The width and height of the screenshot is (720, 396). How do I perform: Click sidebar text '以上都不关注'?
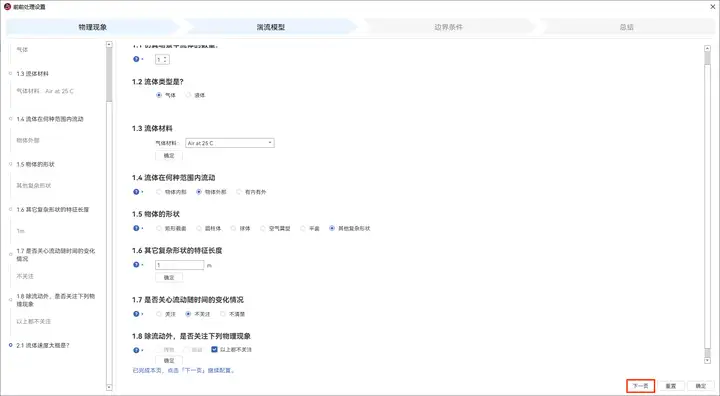[34, 322]
